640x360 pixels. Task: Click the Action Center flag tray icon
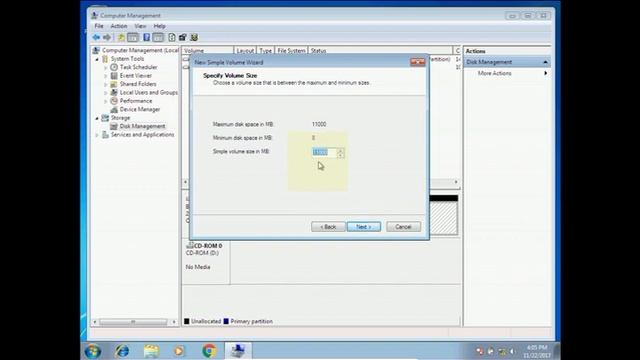[x=491, y=351]
